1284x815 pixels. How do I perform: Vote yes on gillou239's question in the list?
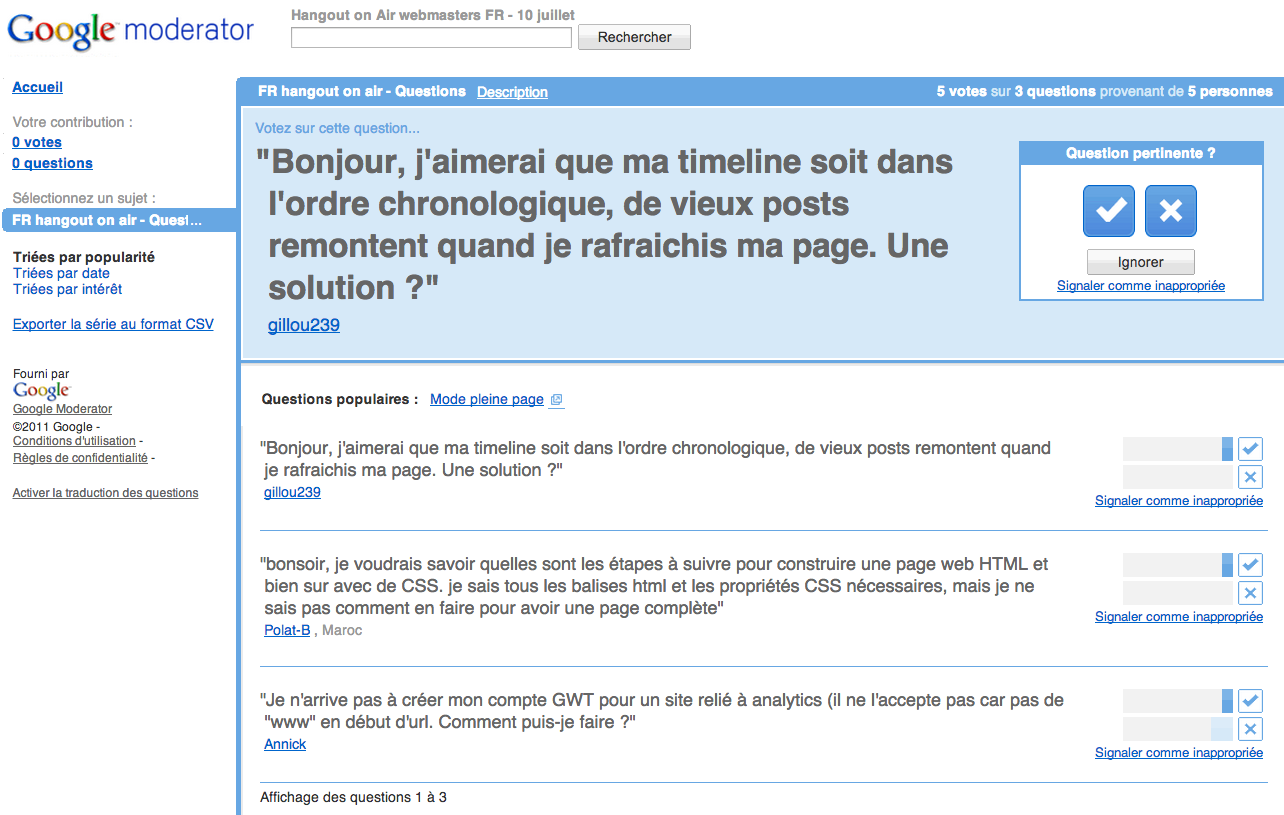coord(1250,449)
